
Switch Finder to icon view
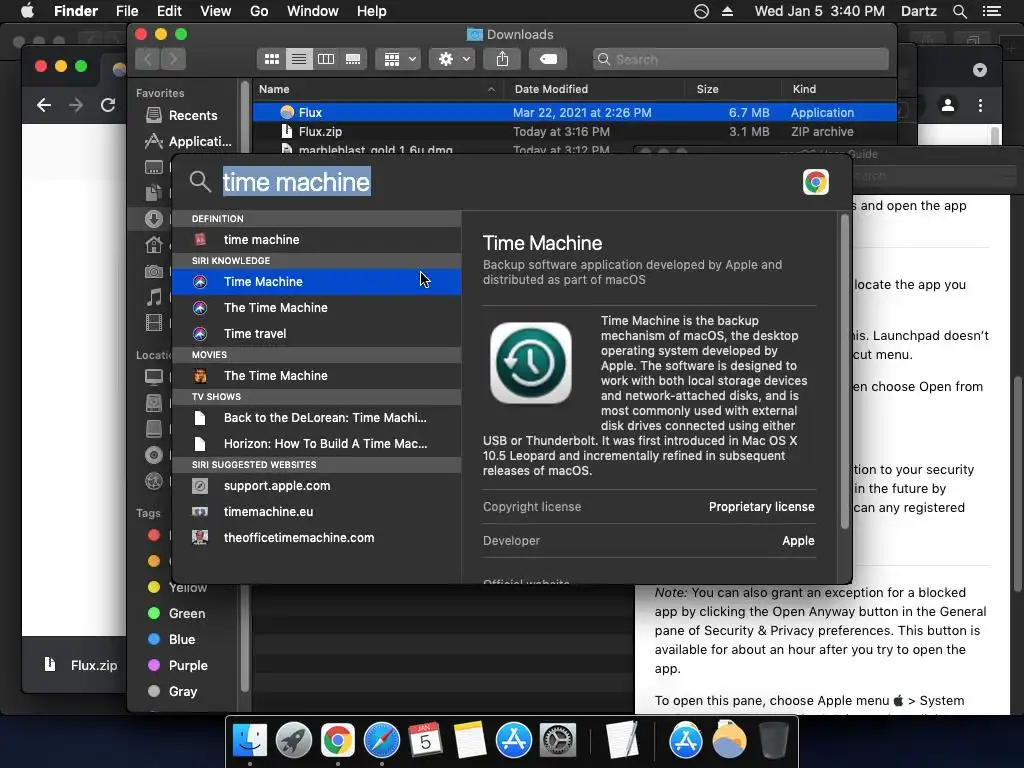(272, 59)
